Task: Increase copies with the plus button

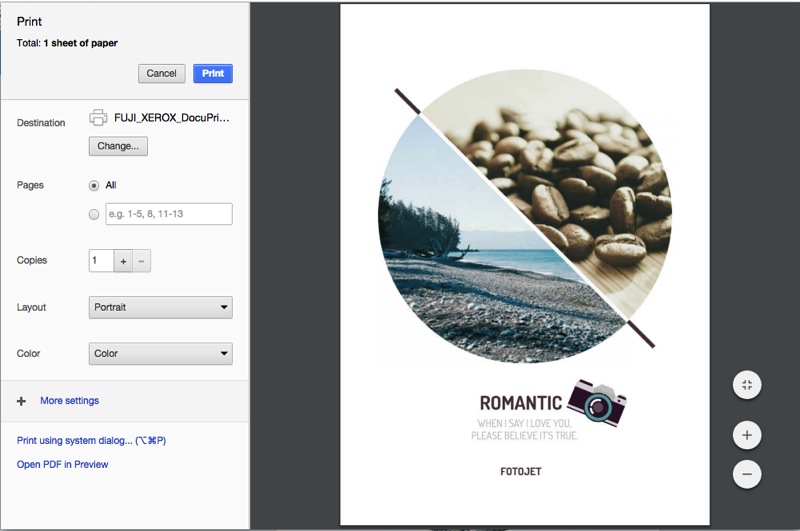Action: (x=123, y=261)
